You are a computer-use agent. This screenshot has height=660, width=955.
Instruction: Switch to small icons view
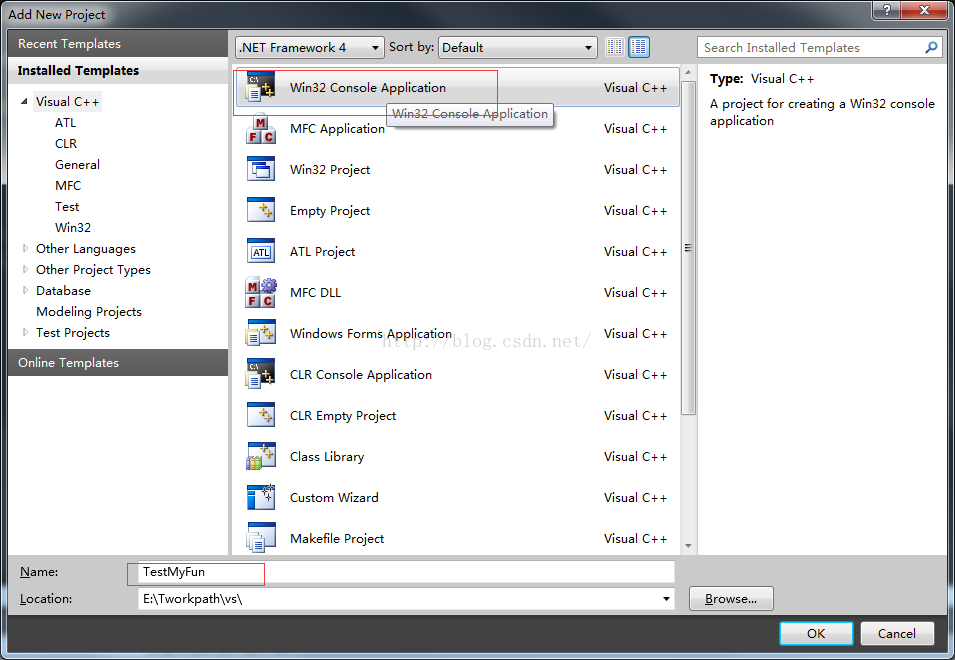615,47
